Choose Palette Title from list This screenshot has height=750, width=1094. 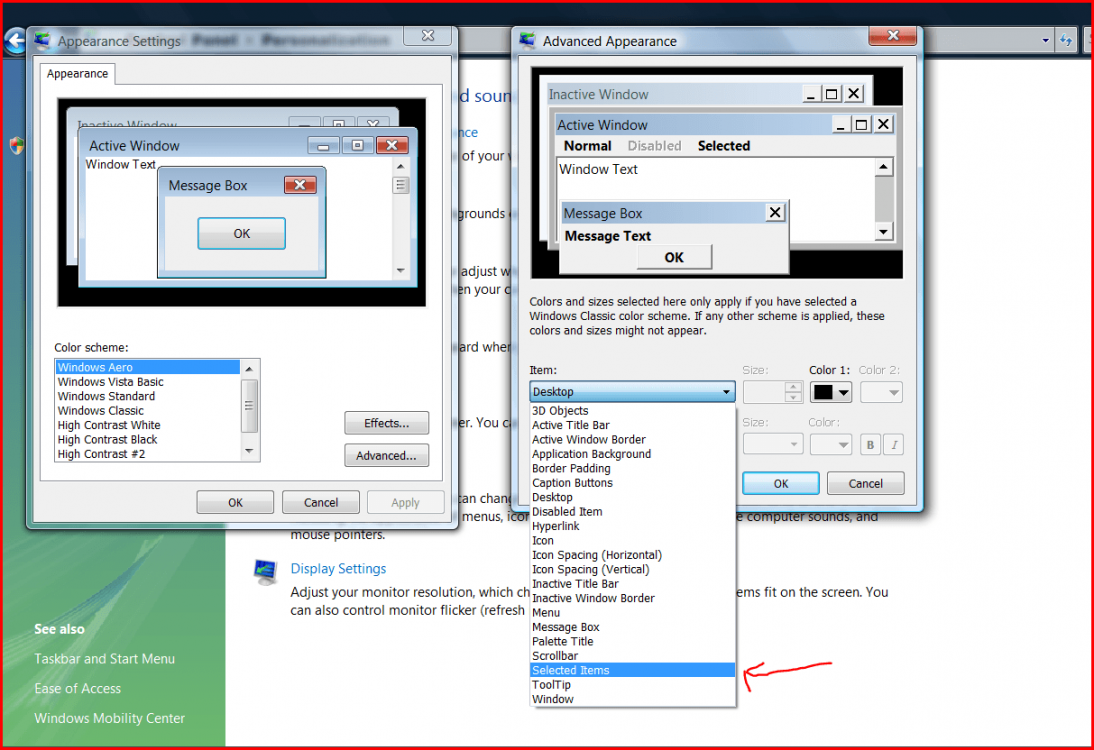(632, 641)
